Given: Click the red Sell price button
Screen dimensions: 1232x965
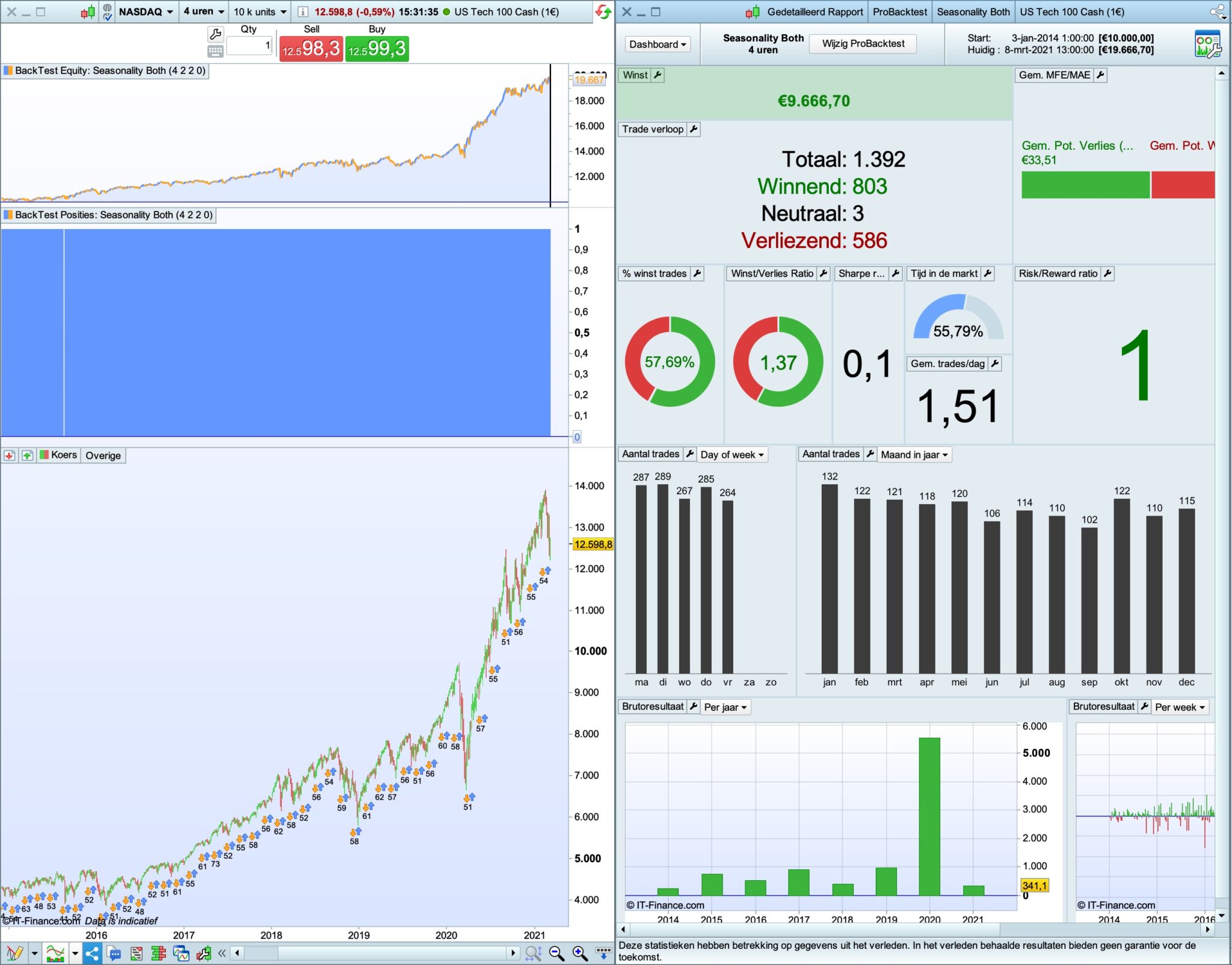Looking at the screenshot, I should point(311,49).
